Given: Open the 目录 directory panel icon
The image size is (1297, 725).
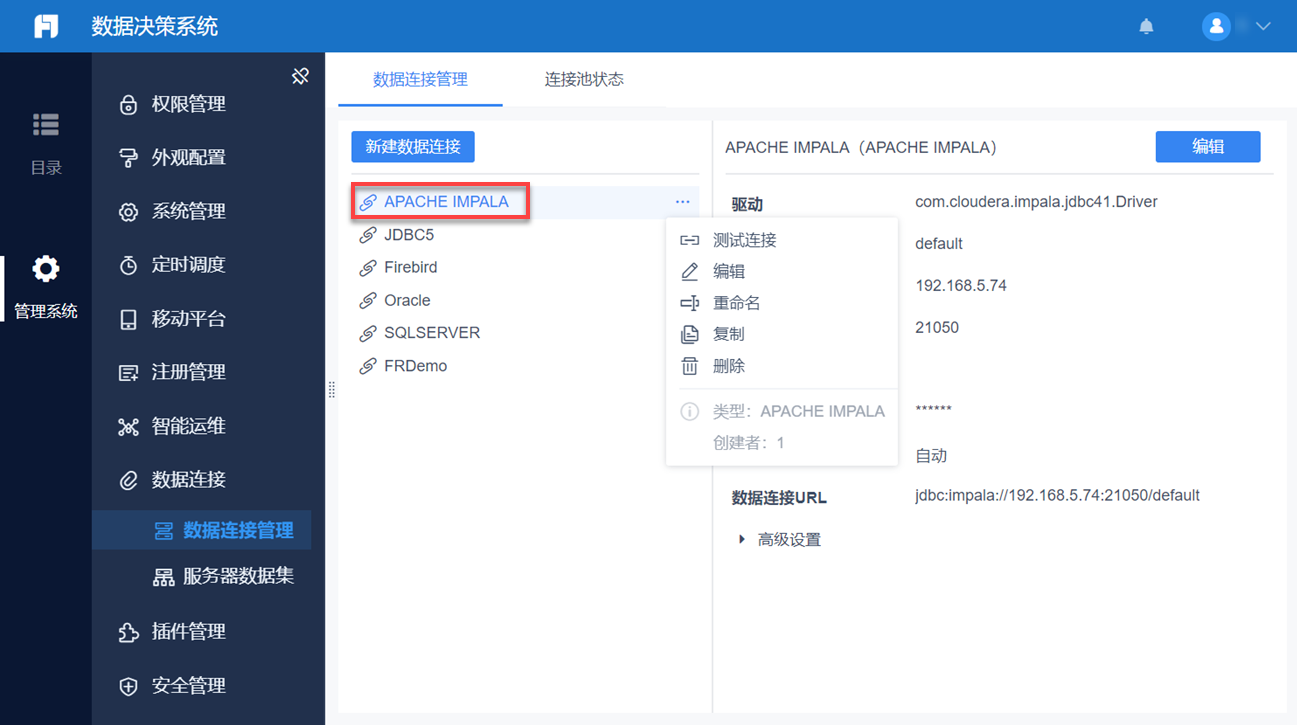Looking at the screenshot, I should pos(46,124).
